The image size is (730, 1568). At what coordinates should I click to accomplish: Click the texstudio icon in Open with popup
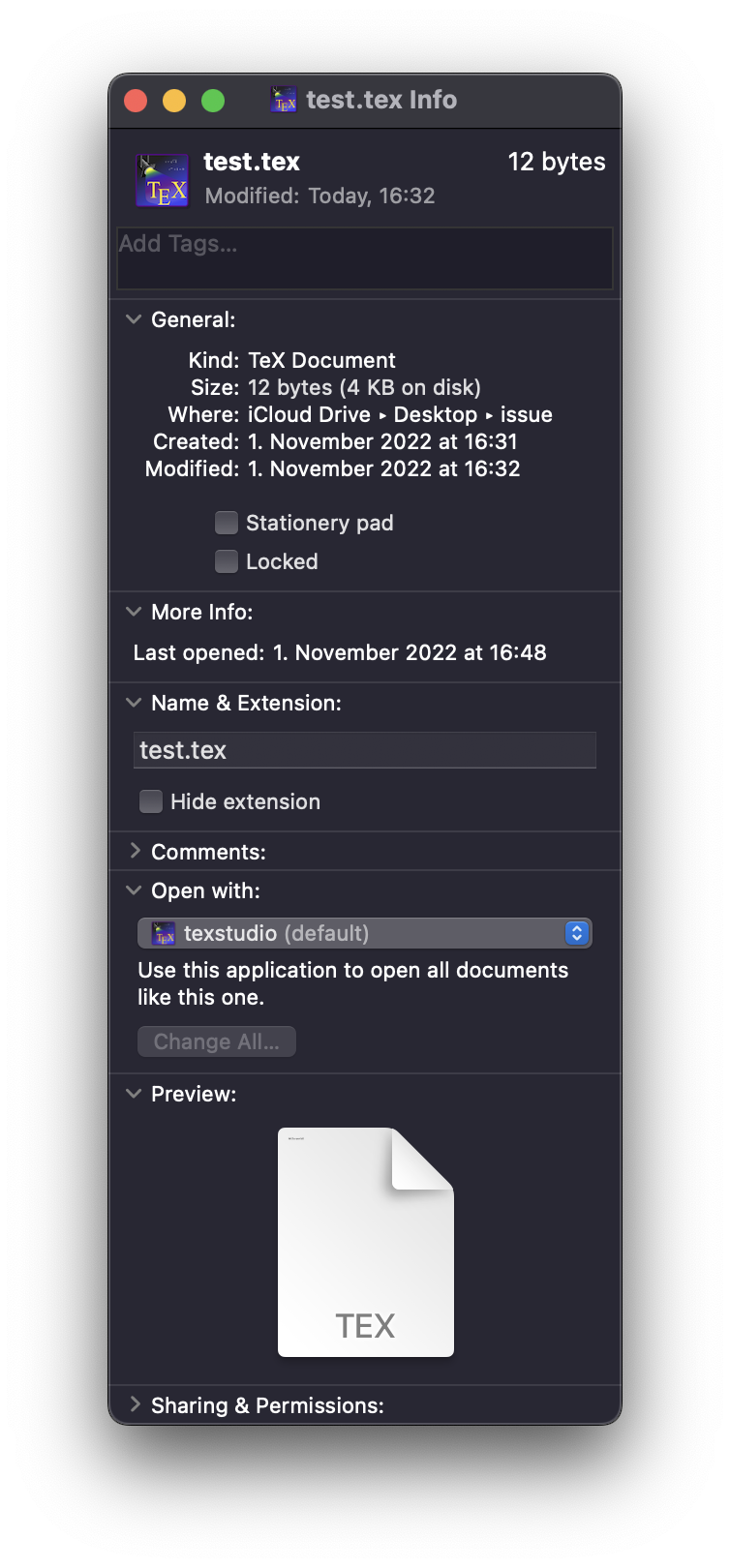tap(164, 933)
